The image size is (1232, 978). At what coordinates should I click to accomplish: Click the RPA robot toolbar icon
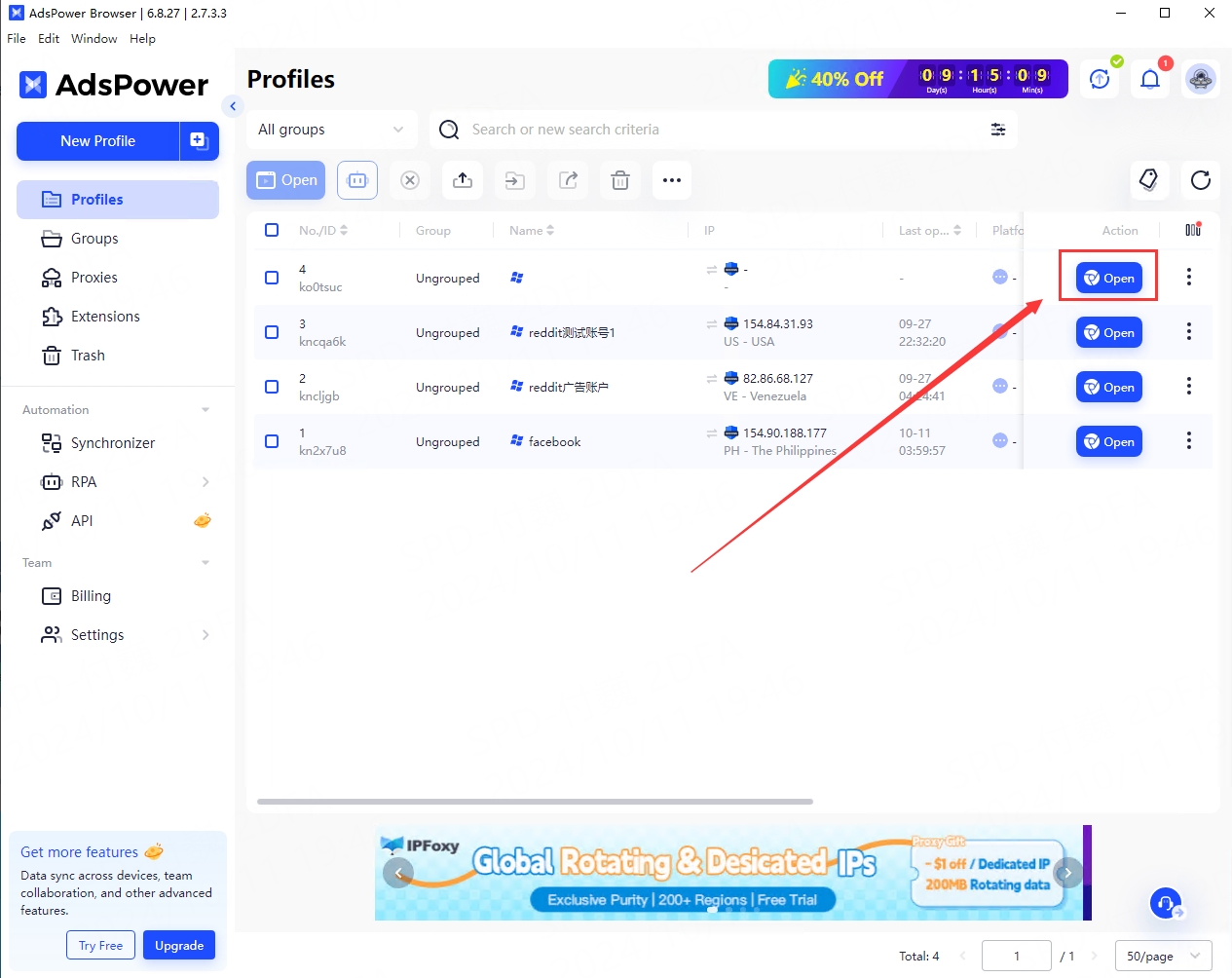pyautogui.click(x=357, y=180)
